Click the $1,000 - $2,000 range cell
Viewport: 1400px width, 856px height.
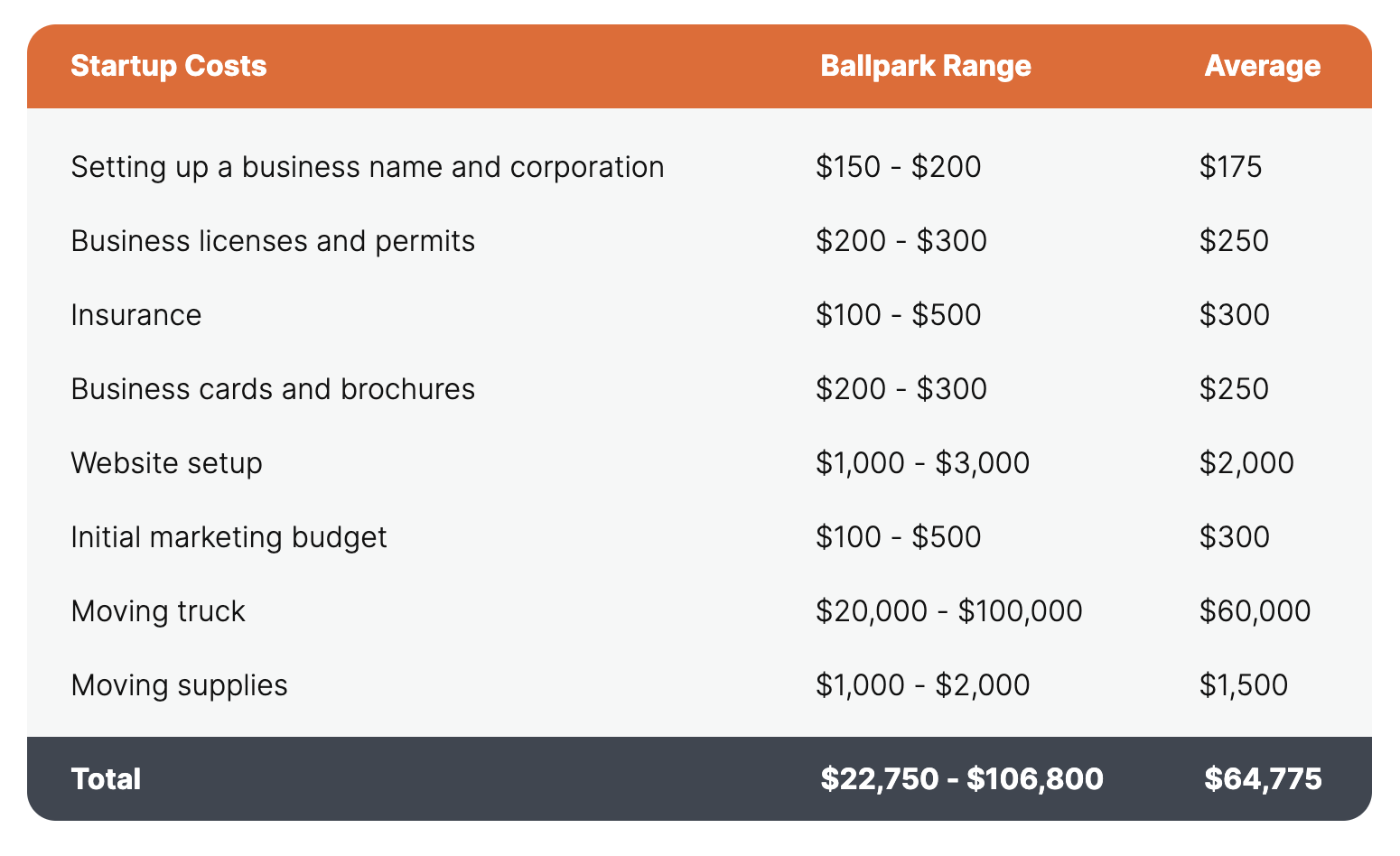(922, 685)
